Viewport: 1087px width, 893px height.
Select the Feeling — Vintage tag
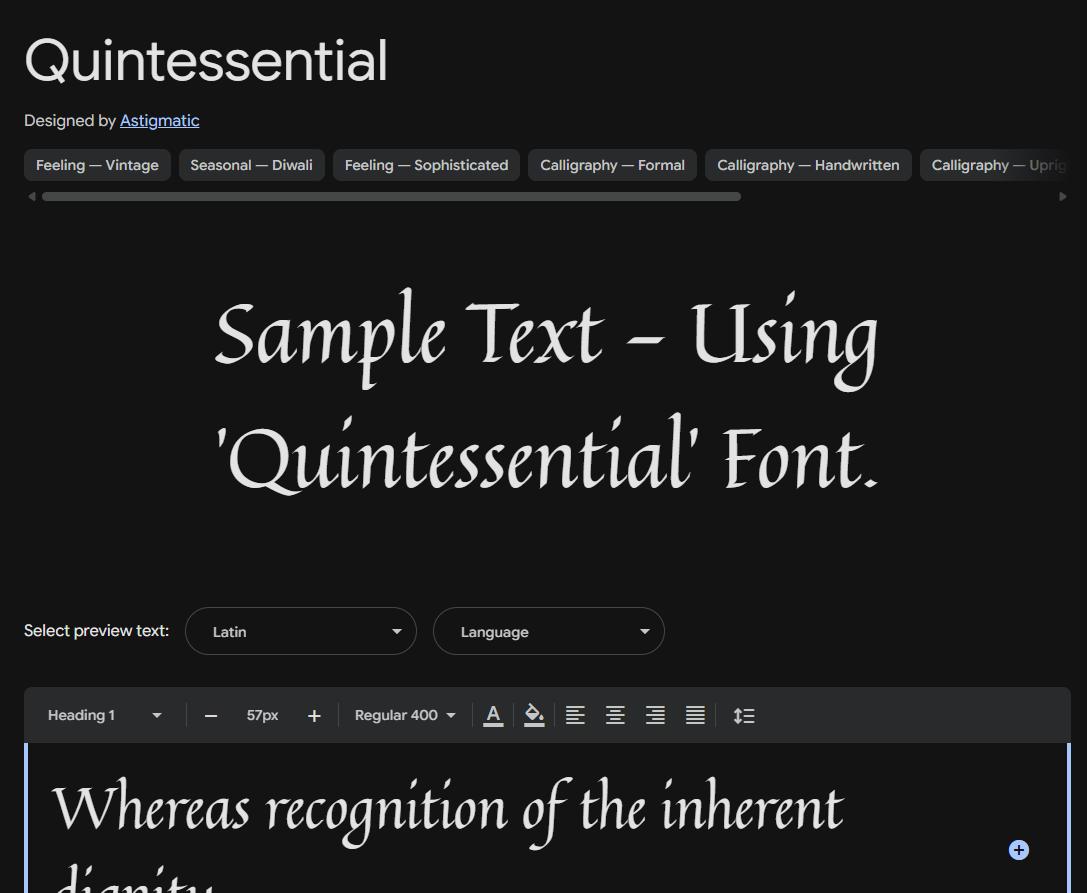[x=97, y=165]
